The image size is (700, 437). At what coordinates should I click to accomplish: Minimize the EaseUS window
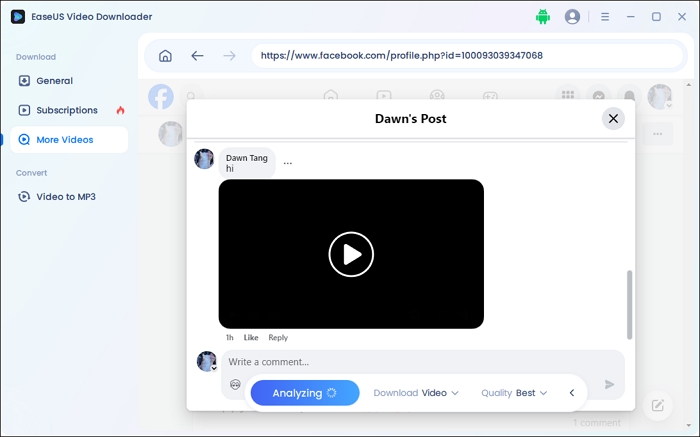click(x=630, y=17)
